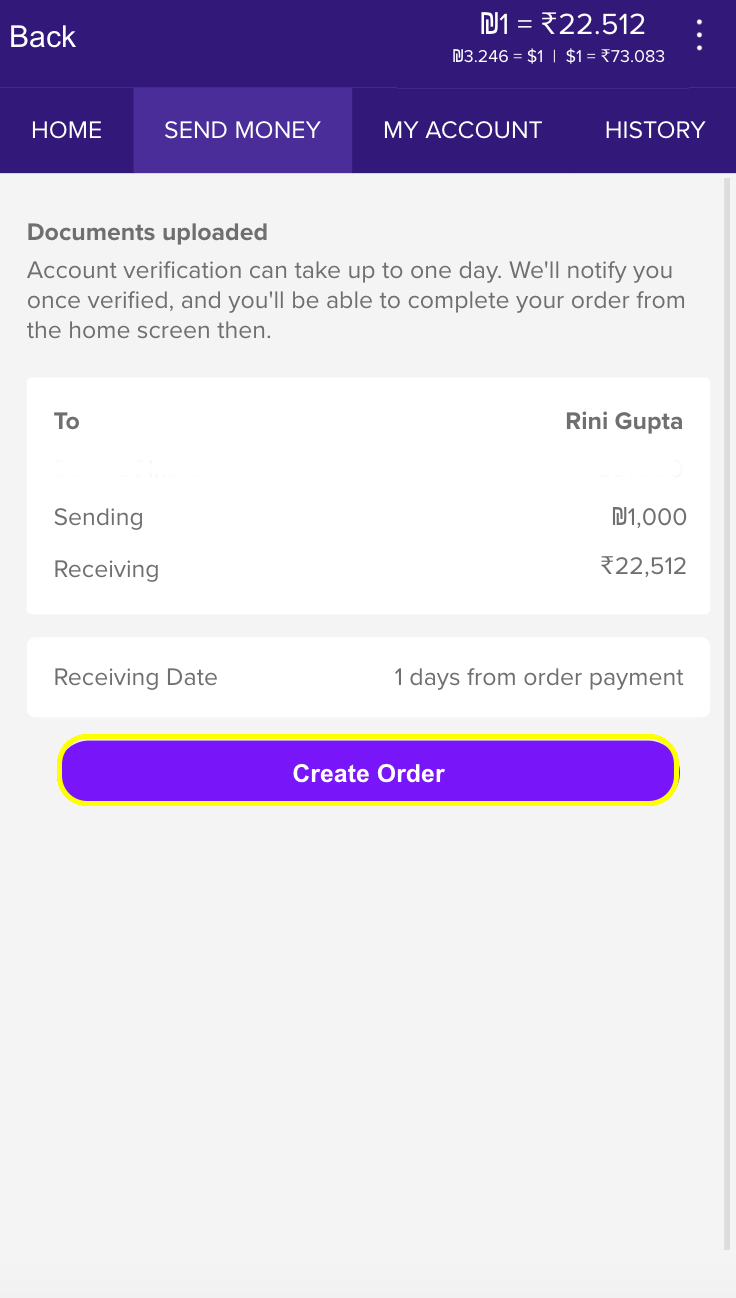The width and height of the screenshot is (736, 1298).
Task: Click the vertical scrollbar on the right
Action: coord(727,700)
